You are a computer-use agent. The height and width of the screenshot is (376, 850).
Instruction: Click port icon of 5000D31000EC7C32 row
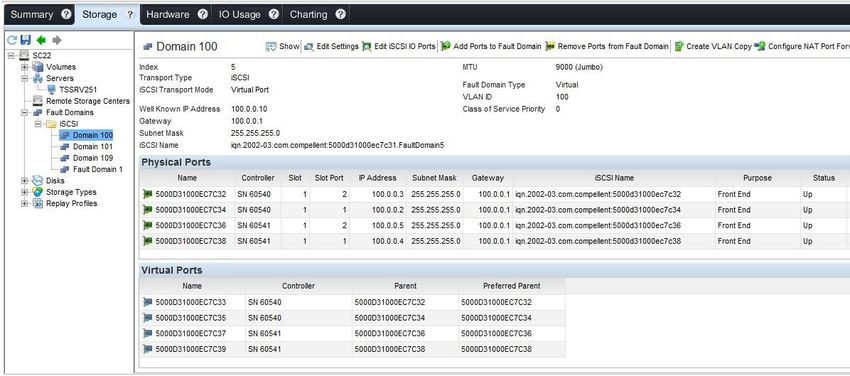coord(147,194)
